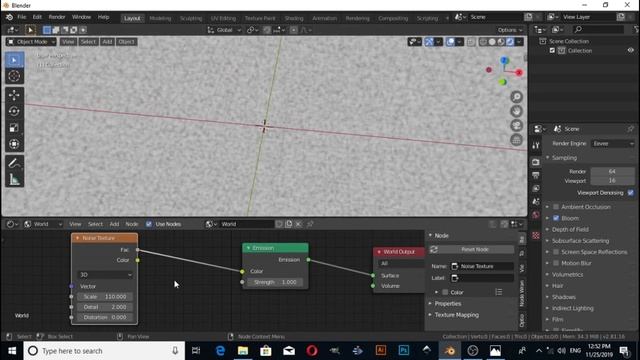Switch to the Shading workspace tab
Viewport: 640px width, 360px height.
coord(294,18)
